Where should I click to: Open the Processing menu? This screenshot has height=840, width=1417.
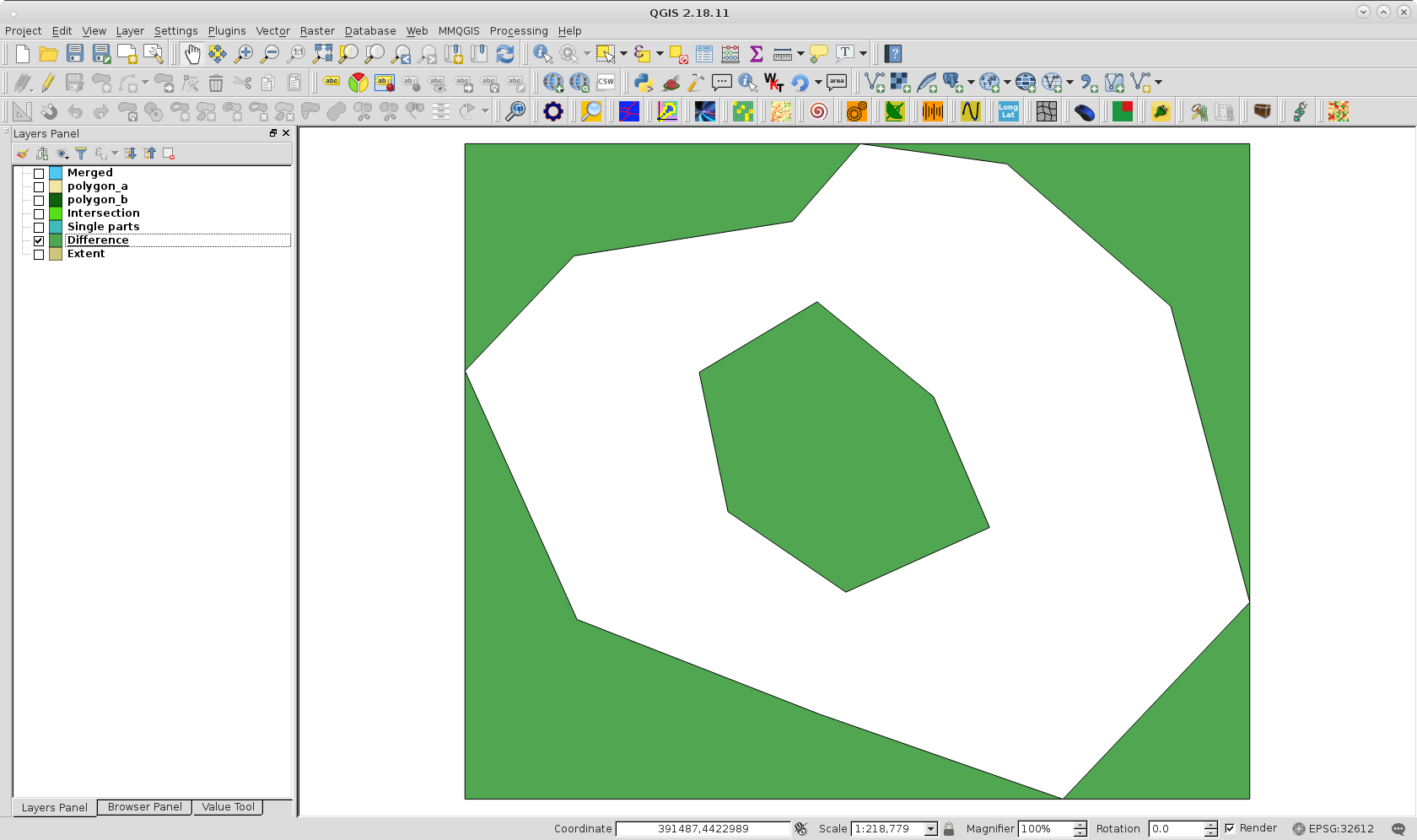click(x=519, y=31)
